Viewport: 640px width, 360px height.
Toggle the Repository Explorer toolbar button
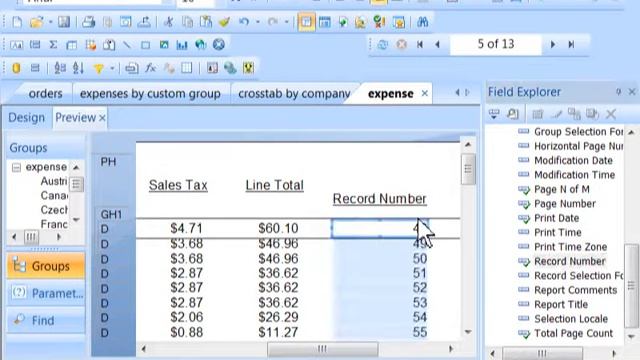(361, 22)
